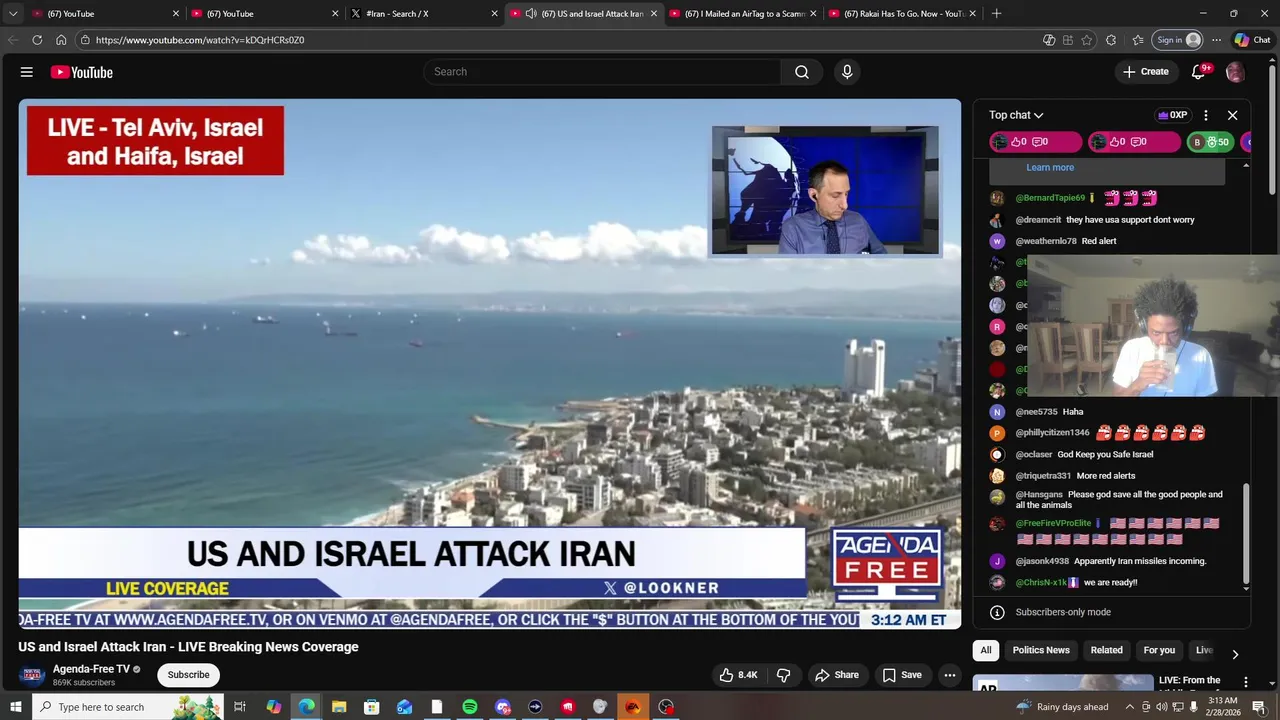The image size is (1280, 720).
Task: Start voice search with the microphone icon
Action: coord(847,72)
